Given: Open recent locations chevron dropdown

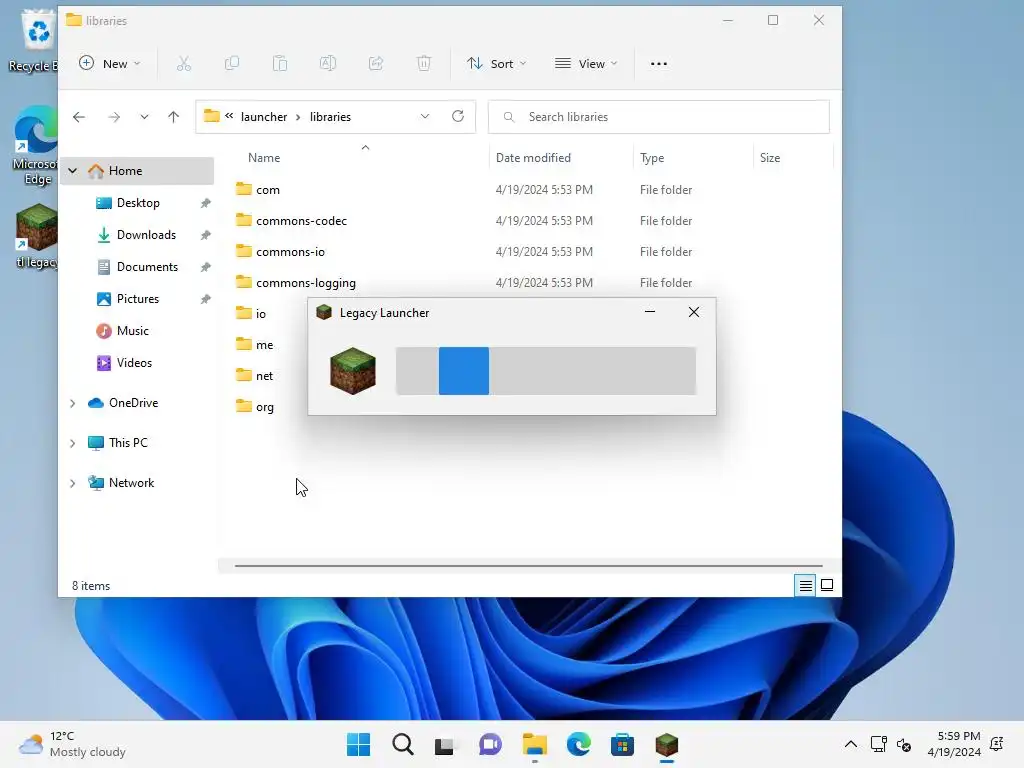Looking at the screenshot, I should (x=144, y=117).
